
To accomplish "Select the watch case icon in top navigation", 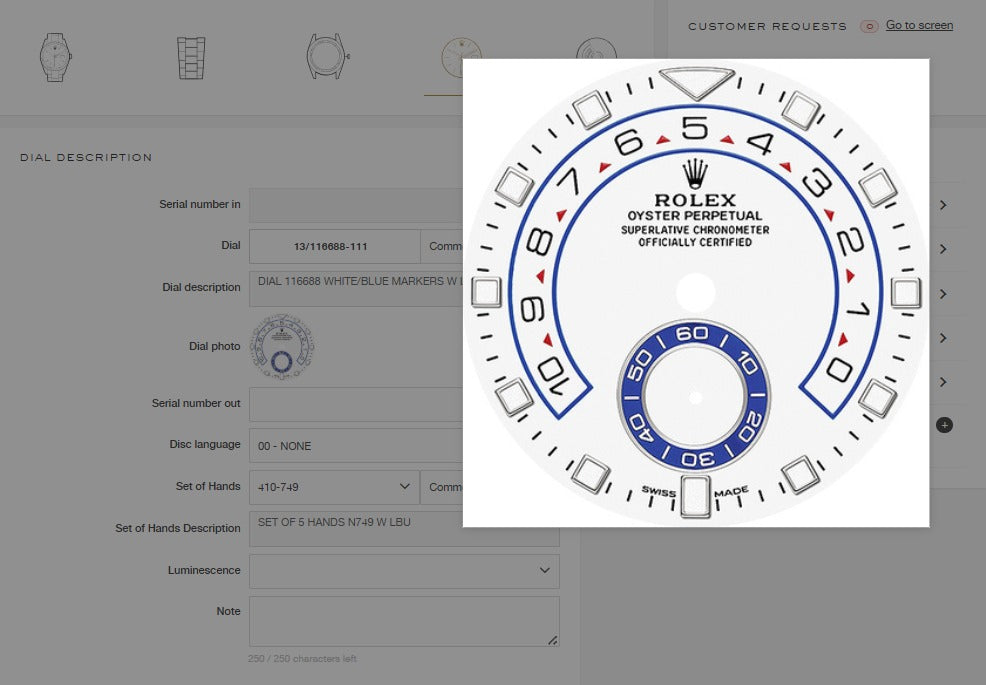I will 325,57.
